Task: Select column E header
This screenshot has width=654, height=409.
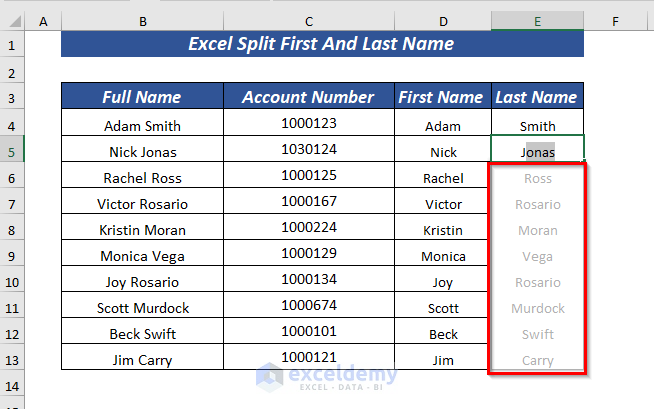Action: pos(537,20)
